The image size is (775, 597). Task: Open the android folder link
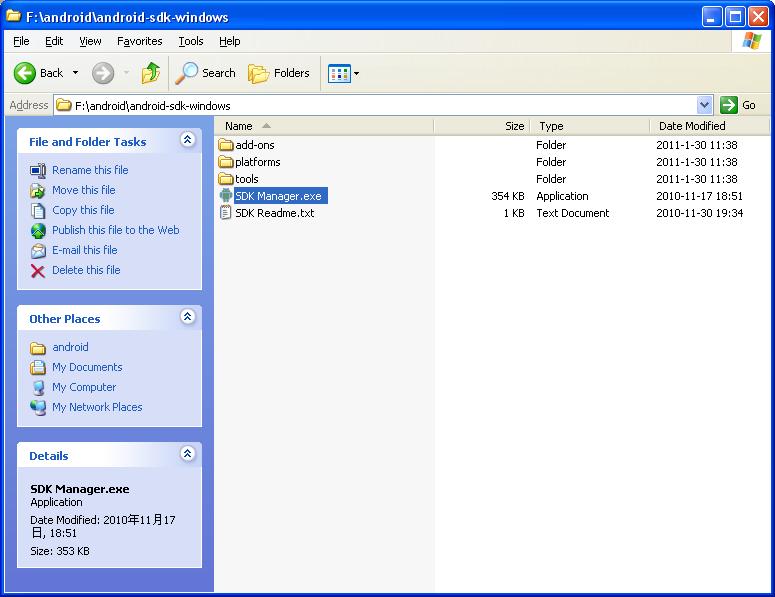70,347
